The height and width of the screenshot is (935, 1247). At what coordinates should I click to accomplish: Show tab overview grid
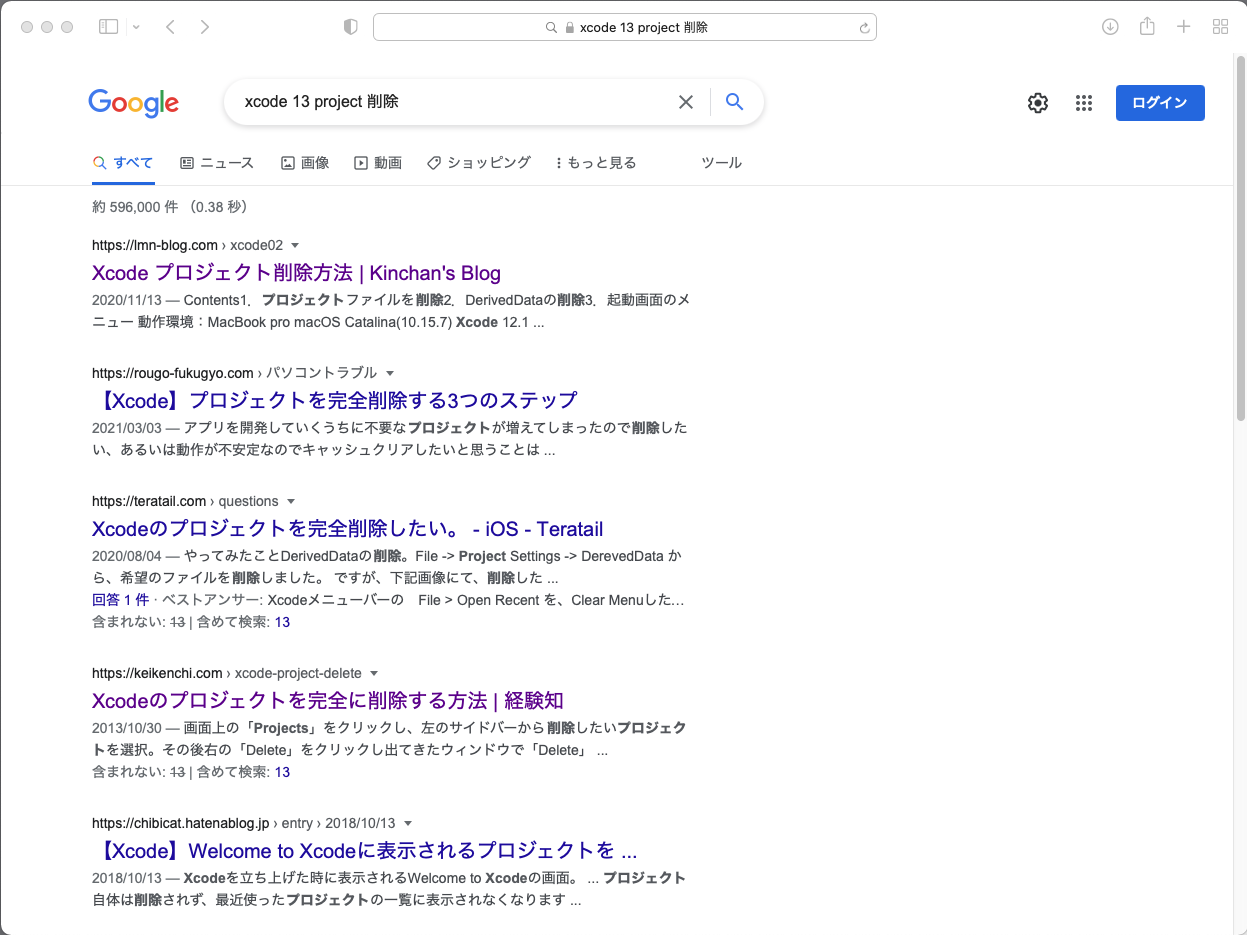[1220, 27]
